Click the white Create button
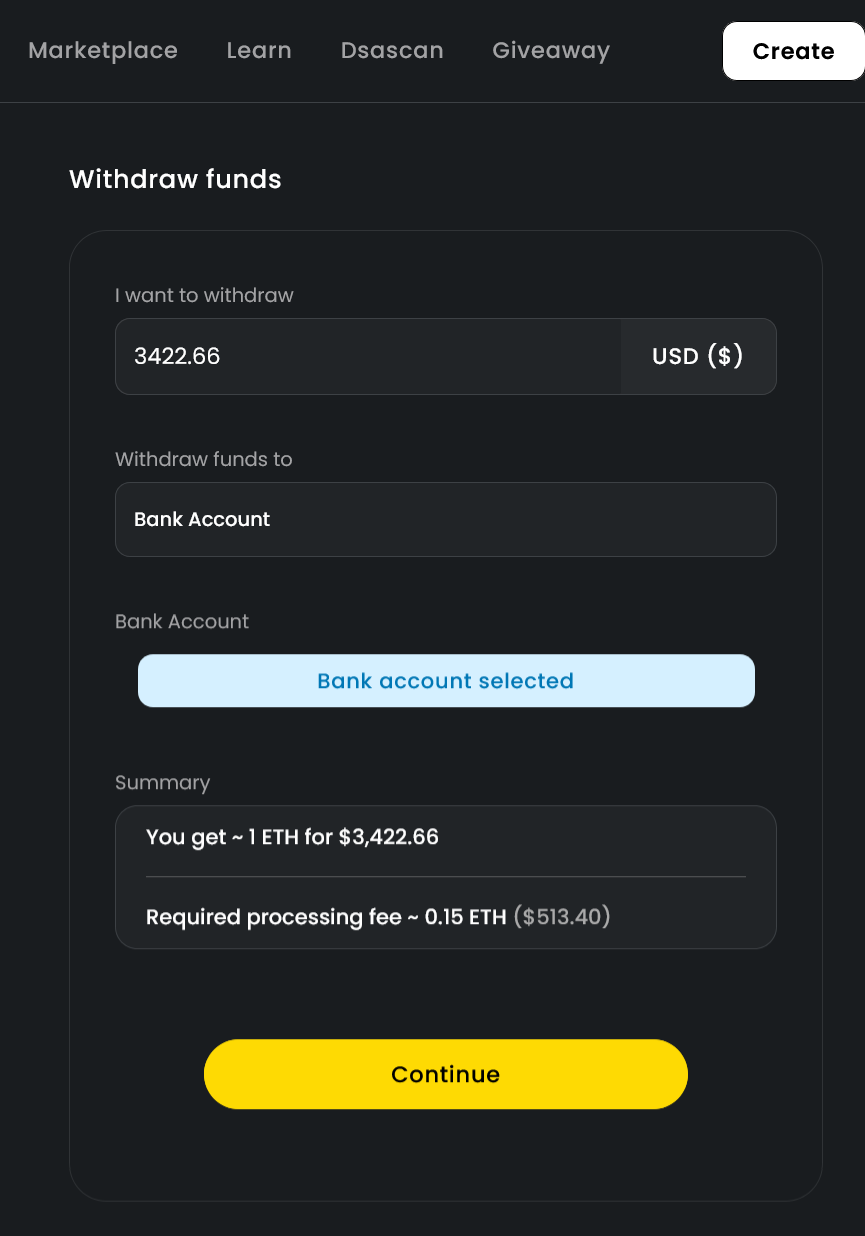The height and width of the screenshot is (1236, 865). (x=793, y=51)
